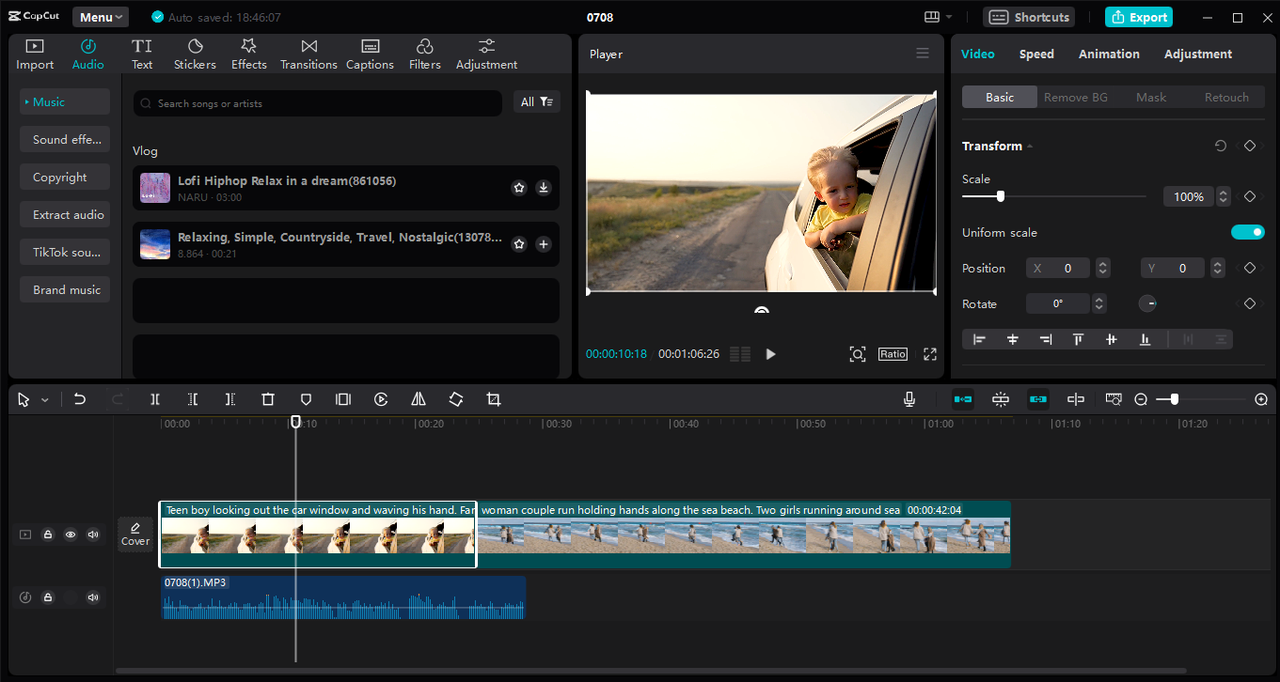Click the Cover button on timeline
Screen dimensions: 1280x682
click(x=135, y=534)
